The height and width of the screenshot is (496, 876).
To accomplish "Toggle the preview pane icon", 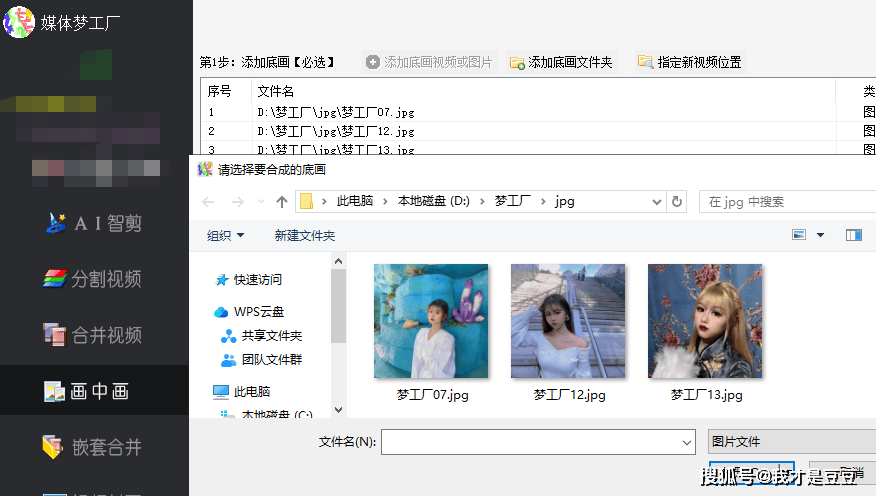I will 854,235.
